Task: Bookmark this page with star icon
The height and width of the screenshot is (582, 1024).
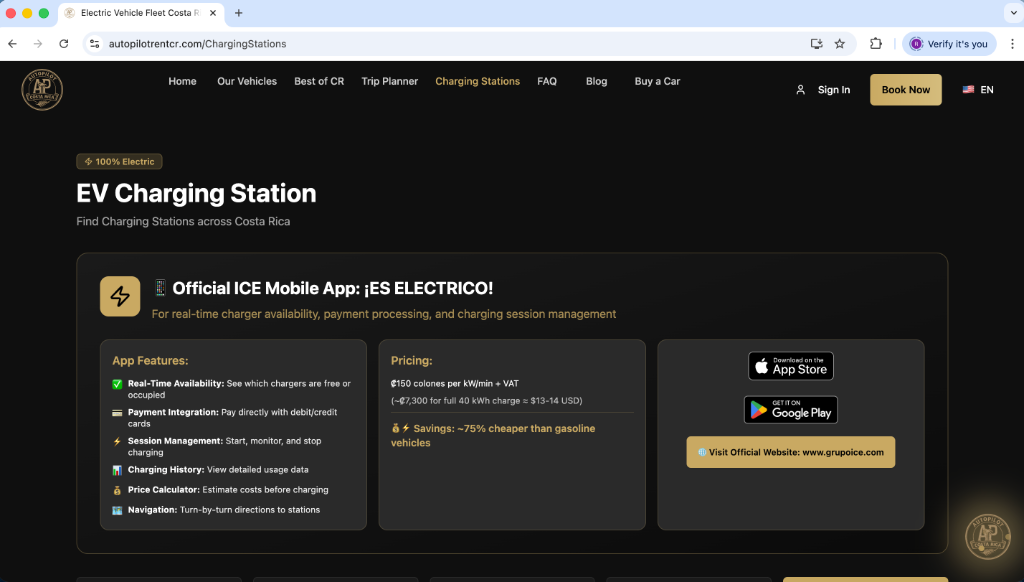Action: (x=840, y=44)
